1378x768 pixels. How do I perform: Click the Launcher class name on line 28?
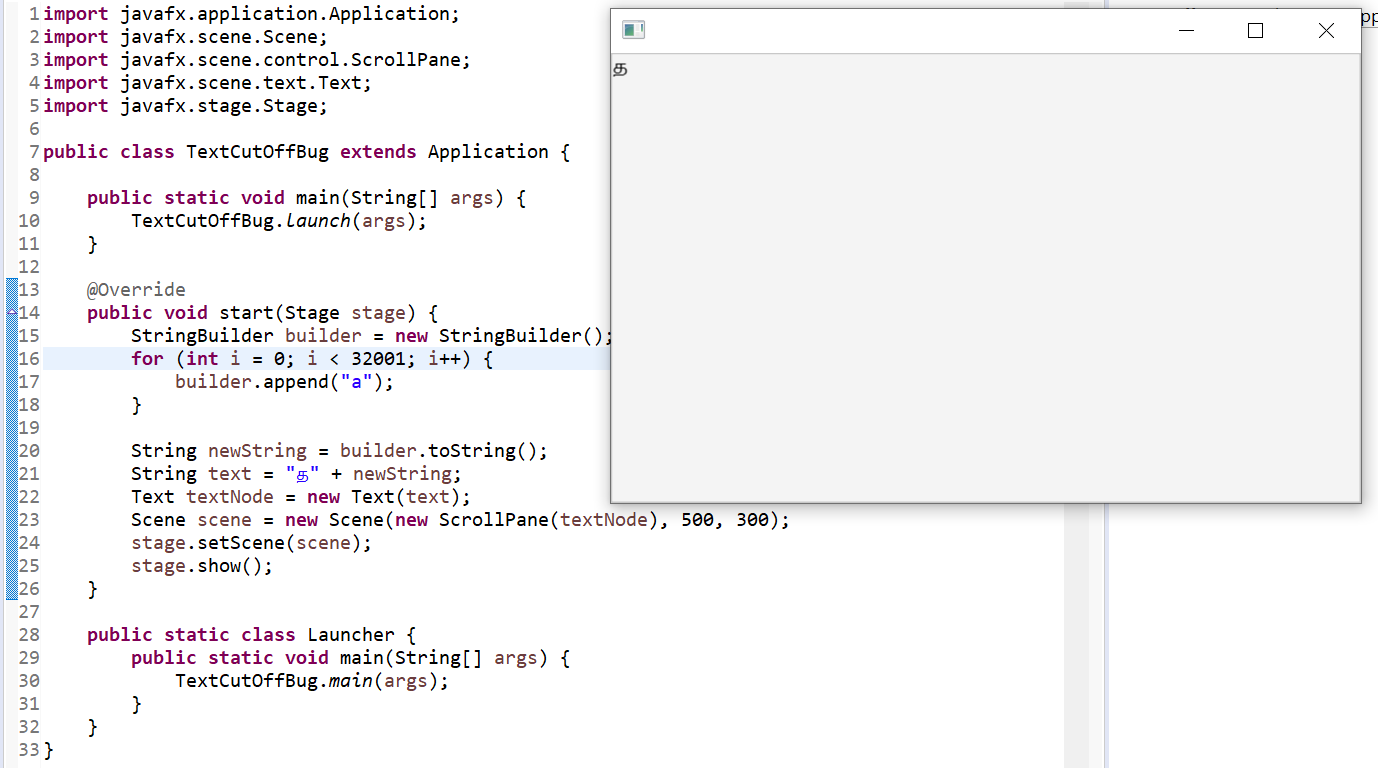(350, 635)
